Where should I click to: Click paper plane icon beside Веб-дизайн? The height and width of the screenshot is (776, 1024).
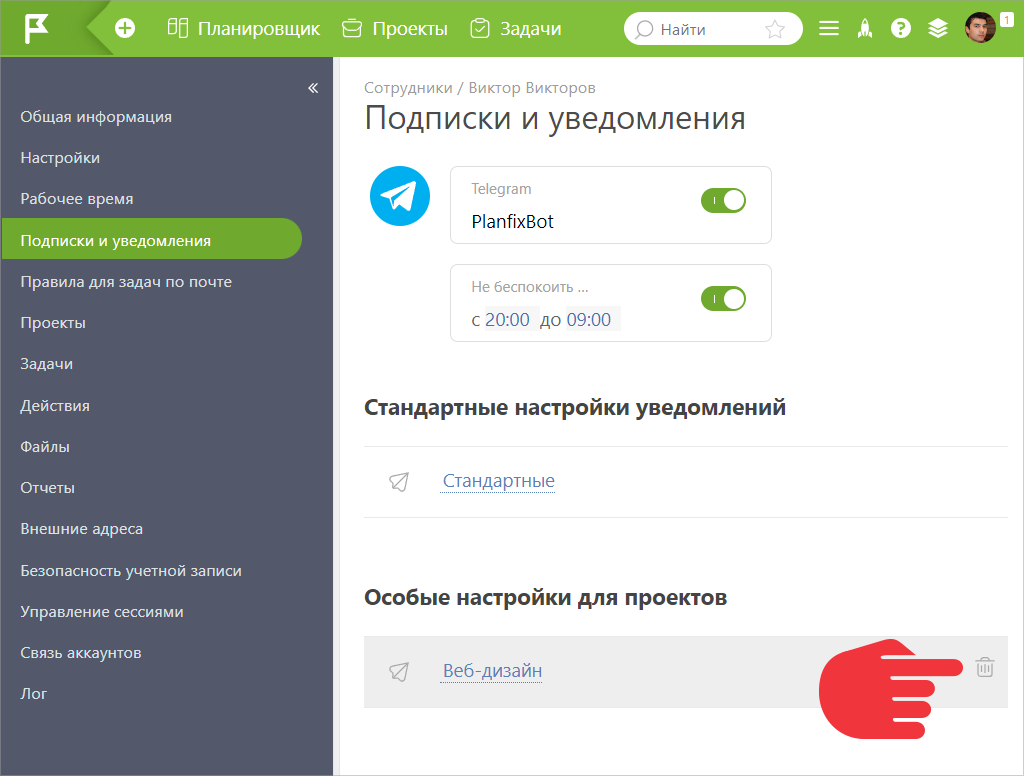pyautogui.click(x=399, y=671)
